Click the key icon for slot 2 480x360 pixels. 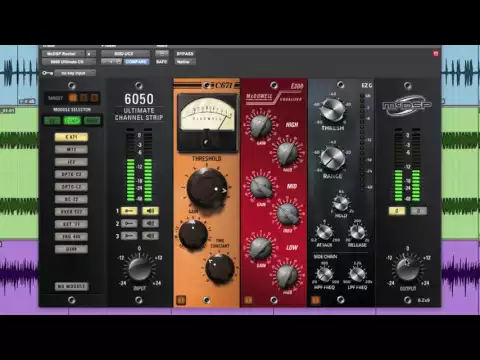129,223
